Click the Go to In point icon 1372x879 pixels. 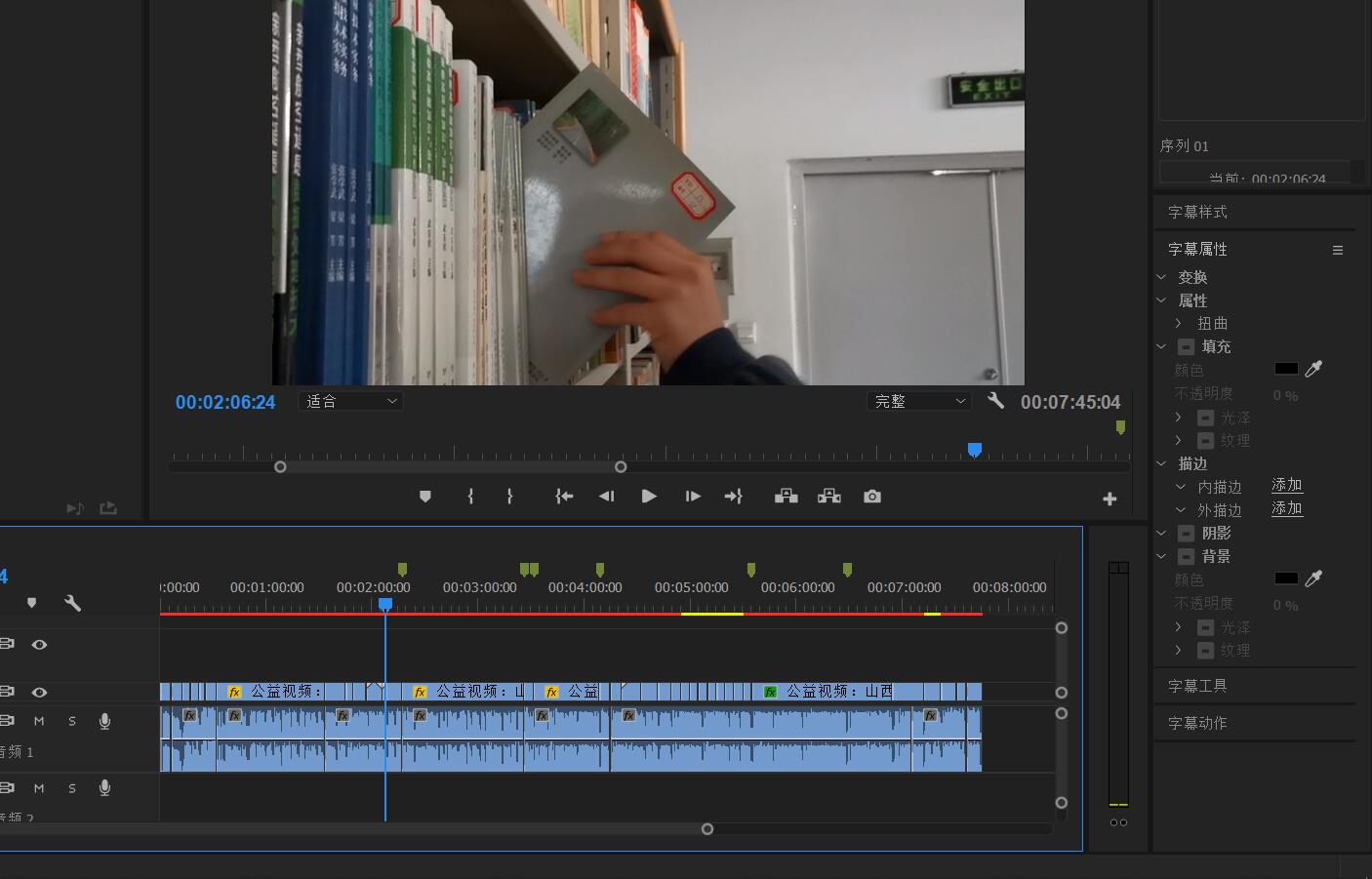pyautogui.click(x=564, y=497)
